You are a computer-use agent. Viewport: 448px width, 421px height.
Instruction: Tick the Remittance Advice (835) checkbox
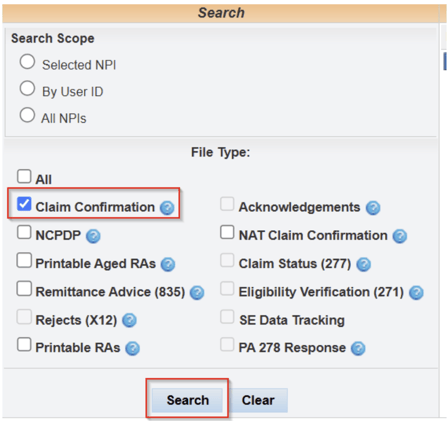click(x=24, y=289)
